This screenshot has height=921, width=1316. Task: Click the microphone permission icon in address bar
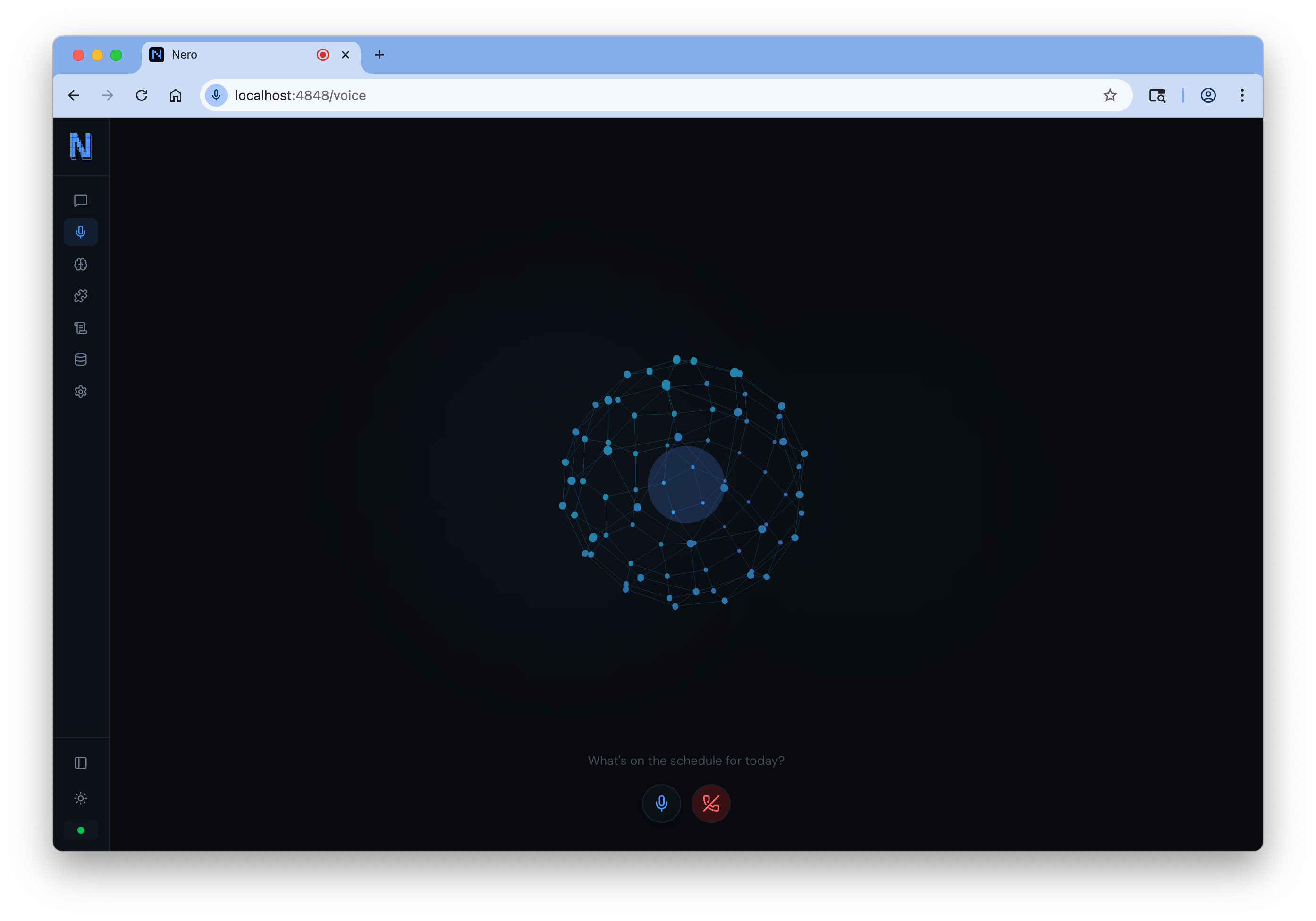pos(216,95)
